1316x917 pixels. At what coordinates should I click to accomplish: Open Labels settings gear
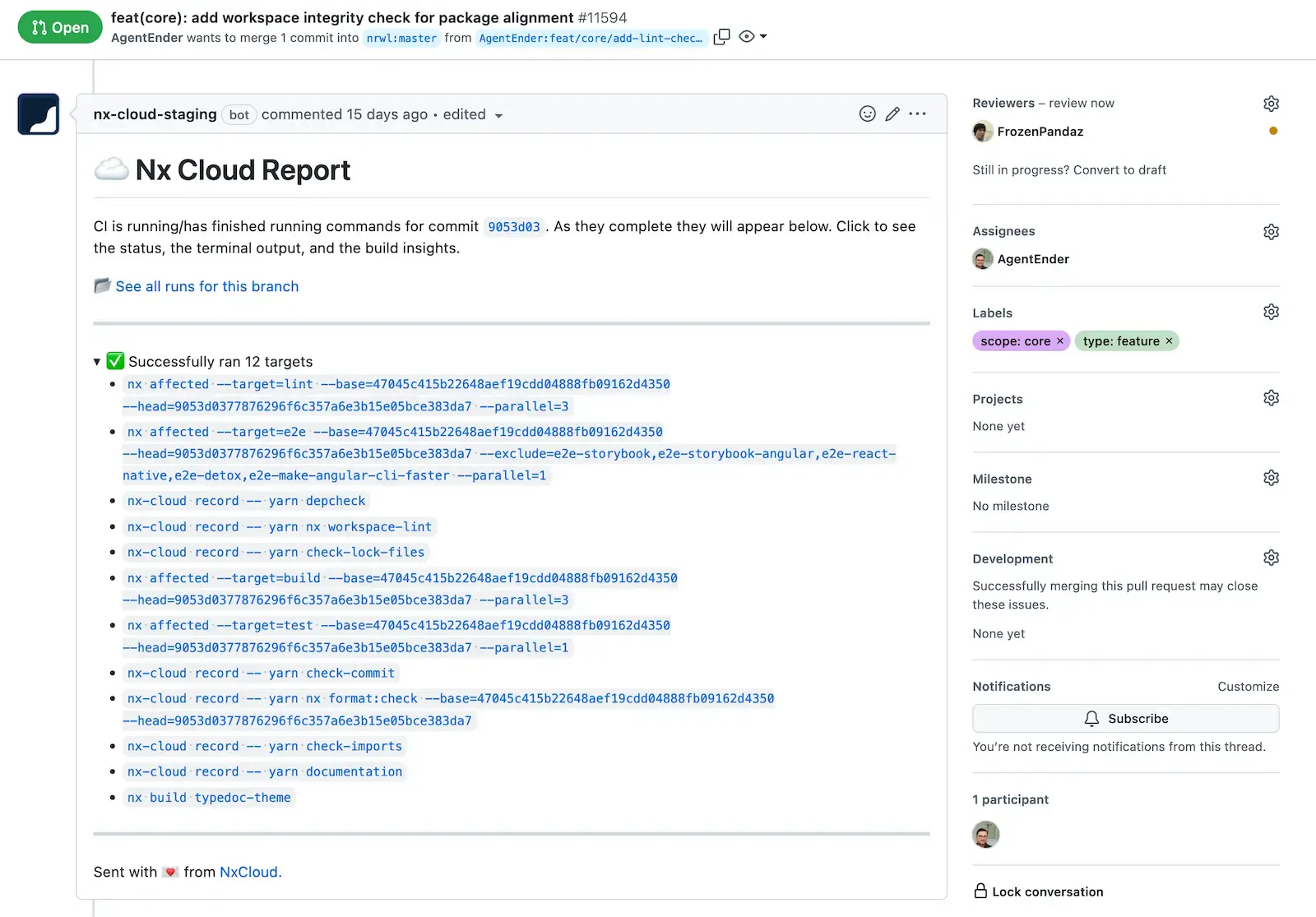1271,313
